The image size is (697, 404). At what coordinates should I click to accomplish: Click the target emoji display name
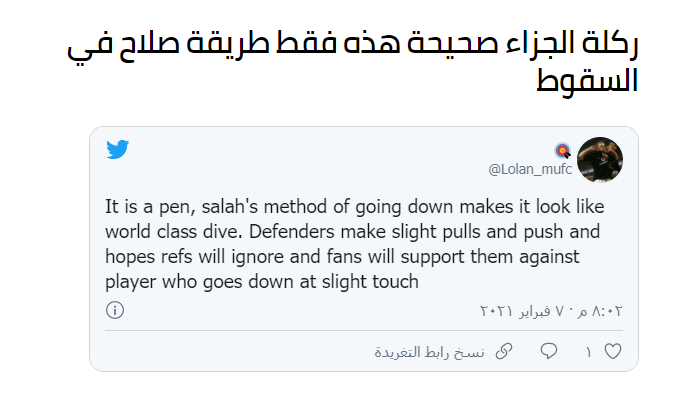click(563, 151)
